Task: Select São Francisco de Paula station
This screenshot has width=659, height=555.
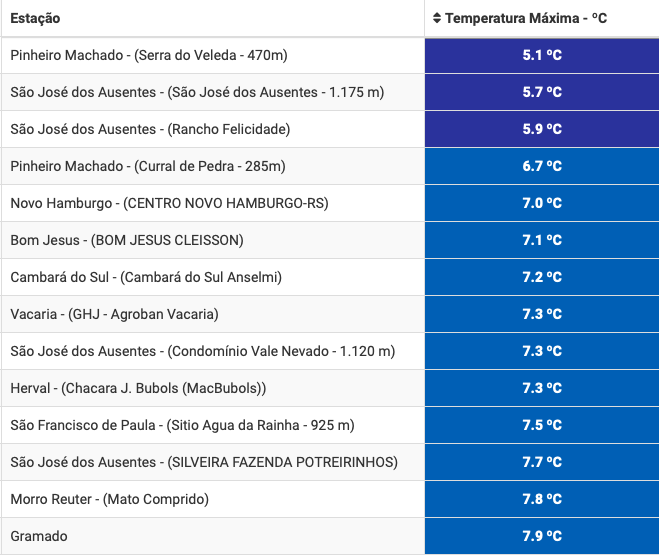Action: click(x=182, y=425)
